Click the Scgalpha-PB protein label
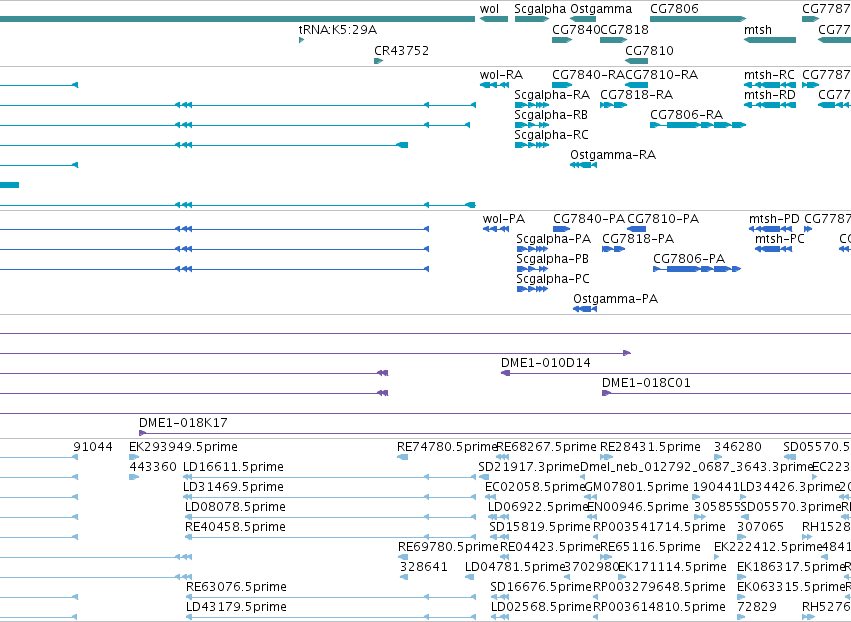 click(552, 259)
